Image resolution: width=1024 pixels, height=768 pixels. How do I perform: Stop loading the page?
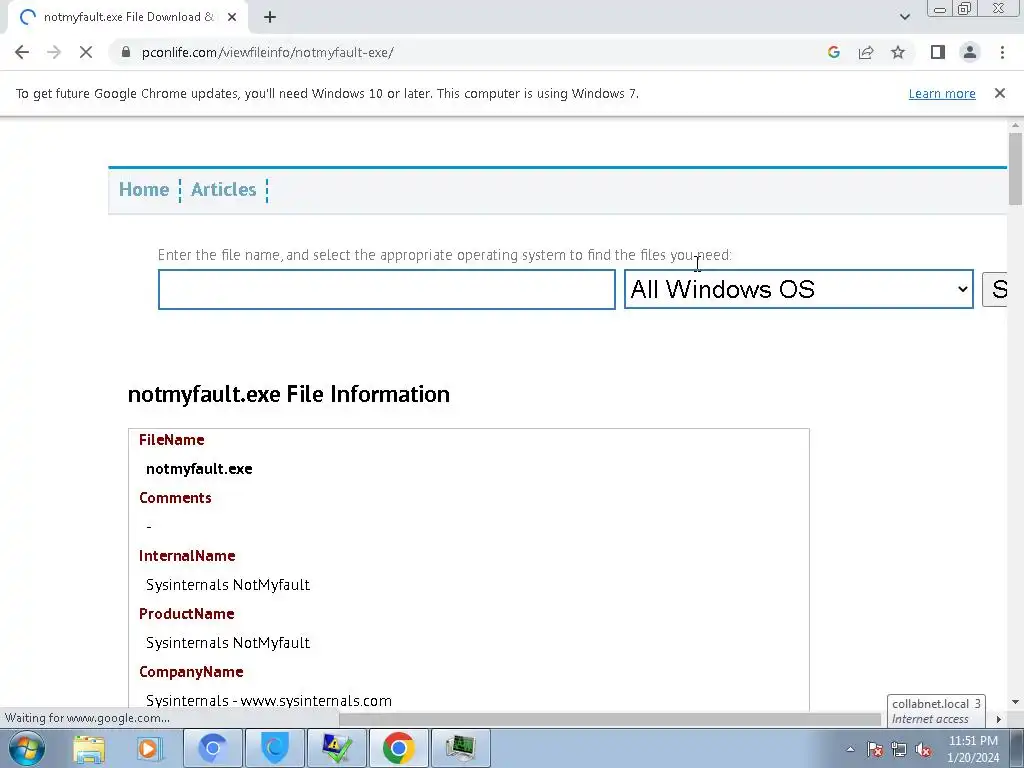pos(86,52)
